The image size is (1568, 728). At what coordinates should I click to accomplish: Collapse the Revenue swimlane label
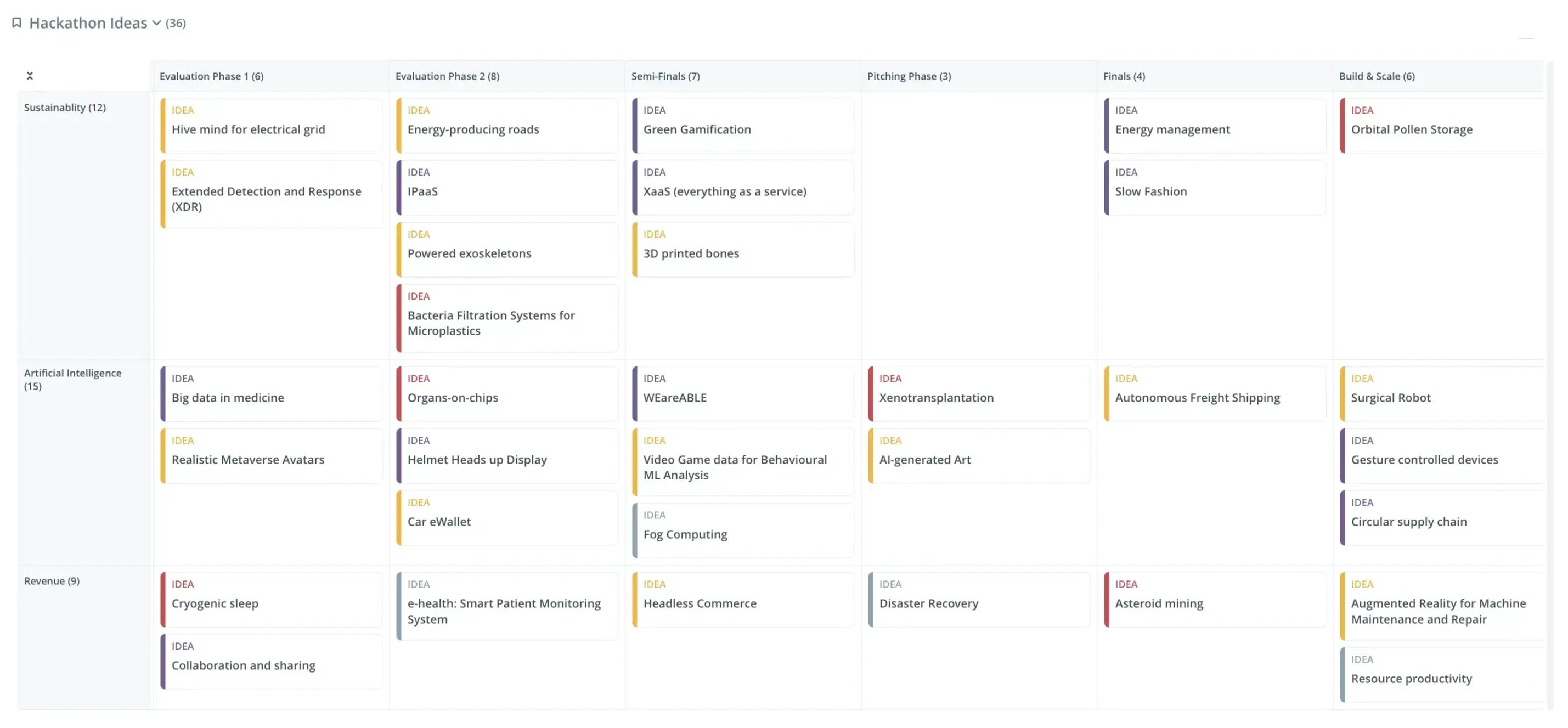coord(52,580)
